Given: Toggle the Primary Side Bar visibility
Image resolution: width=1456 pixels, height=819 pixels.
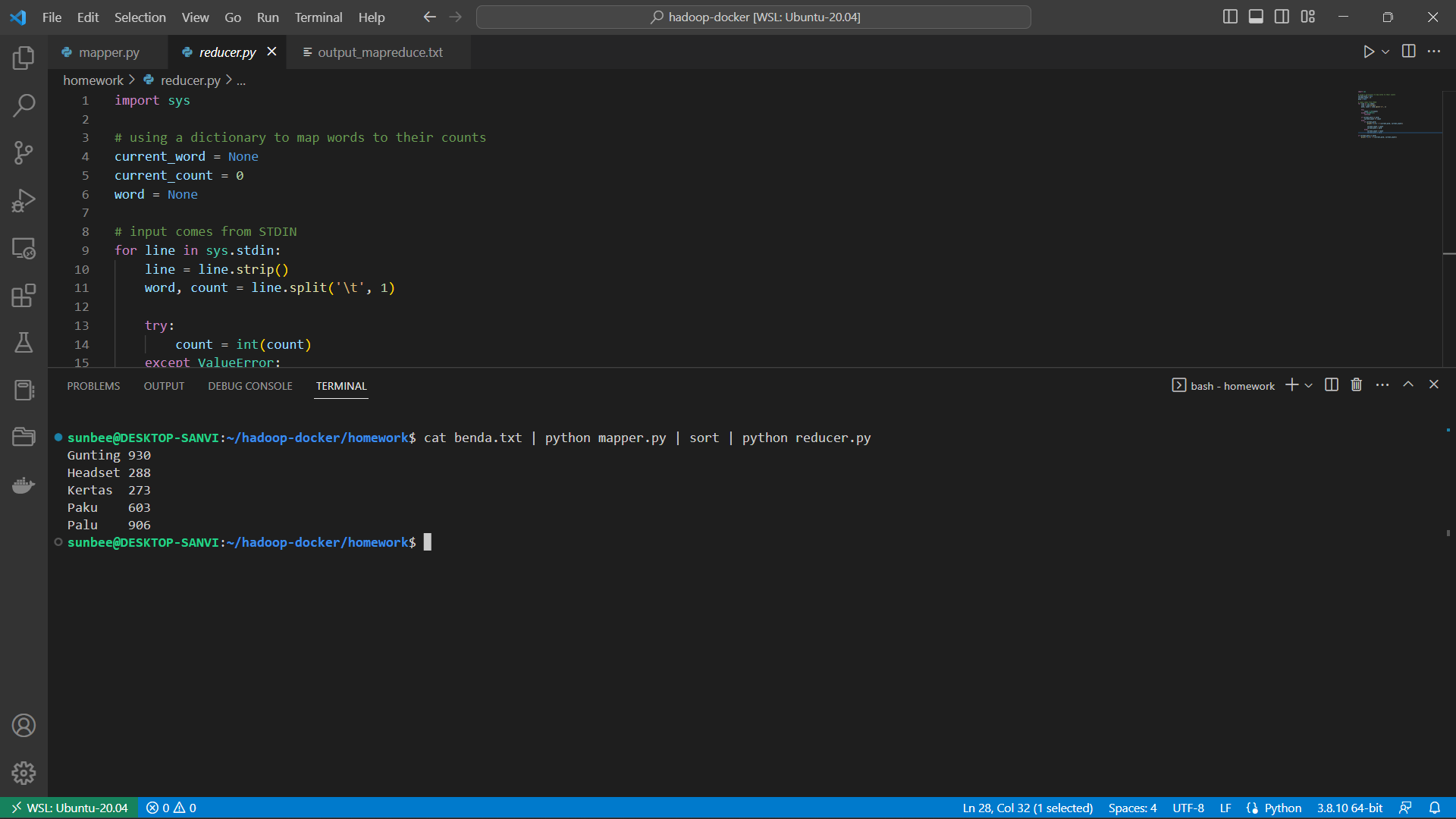Looking at the screenshot, I should 1229,17.
